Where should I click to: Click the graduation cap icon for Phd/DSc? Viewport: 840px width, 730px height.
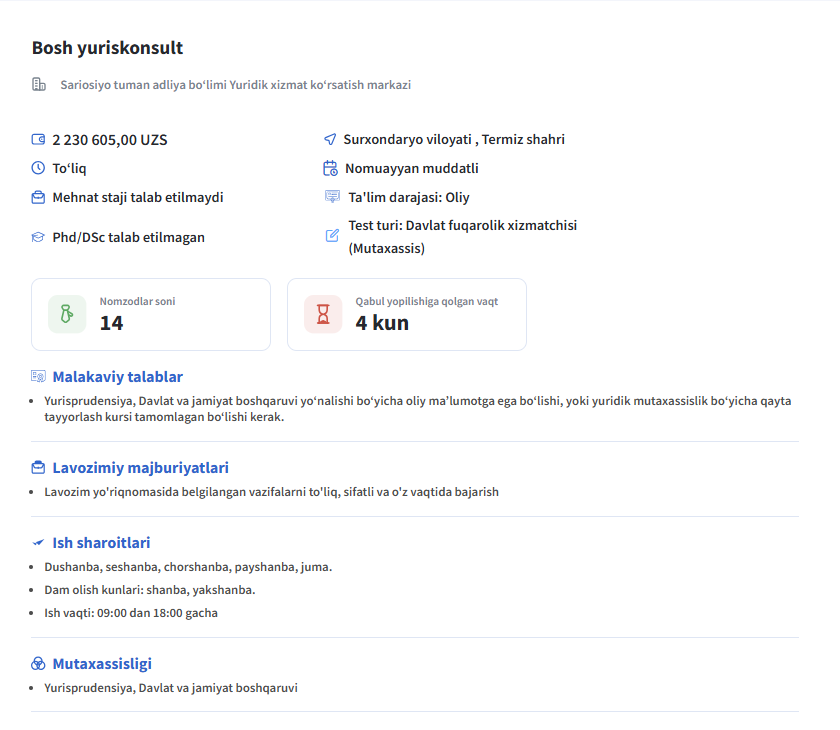(x=39, y=238)
